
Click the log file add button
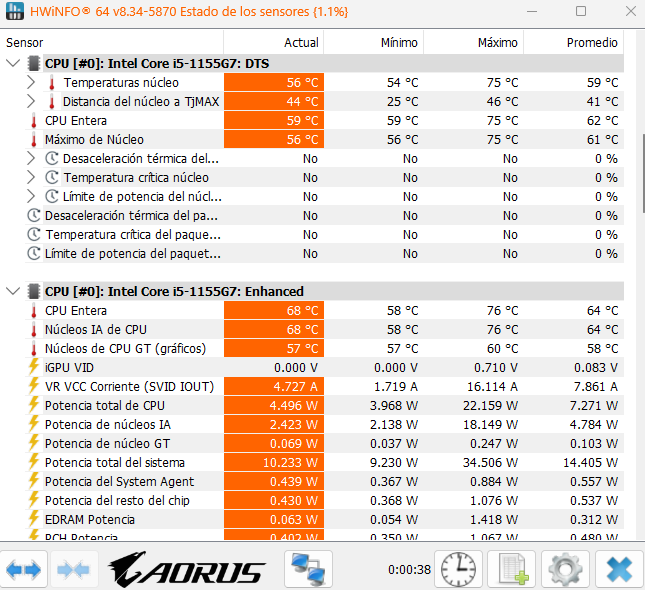click(x=512, y=569)
